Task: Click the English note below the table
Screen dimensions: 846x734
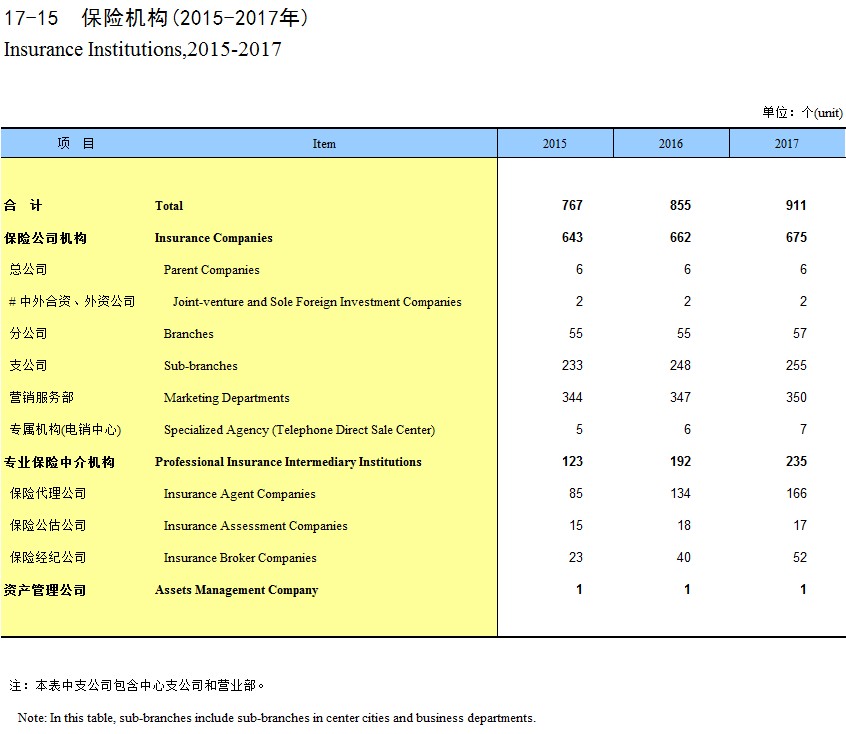Action: point(277,718)
